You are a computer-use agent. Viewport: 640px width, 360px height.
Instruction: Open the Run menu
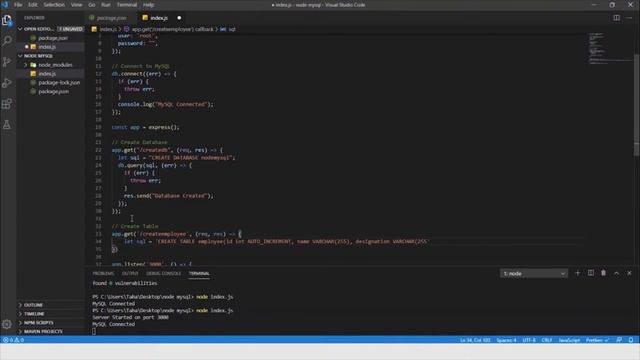point(106,5)
